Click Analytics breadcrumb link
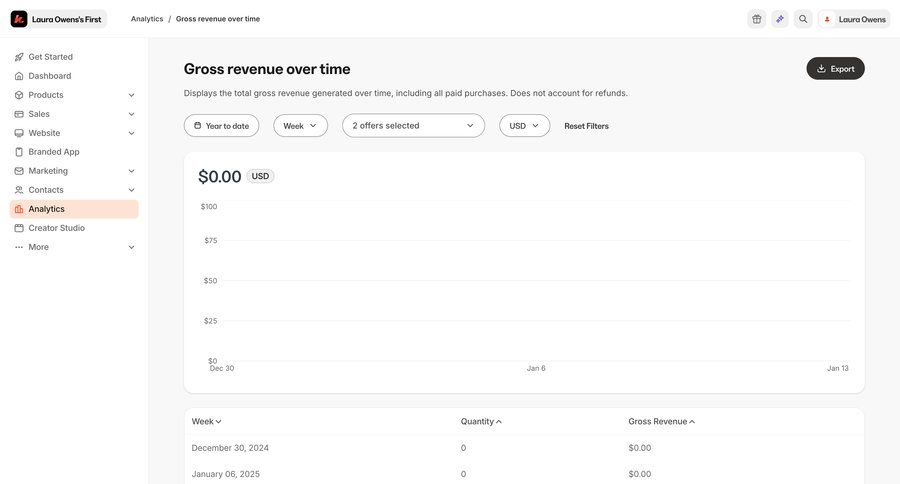 (x=147, y=19)
